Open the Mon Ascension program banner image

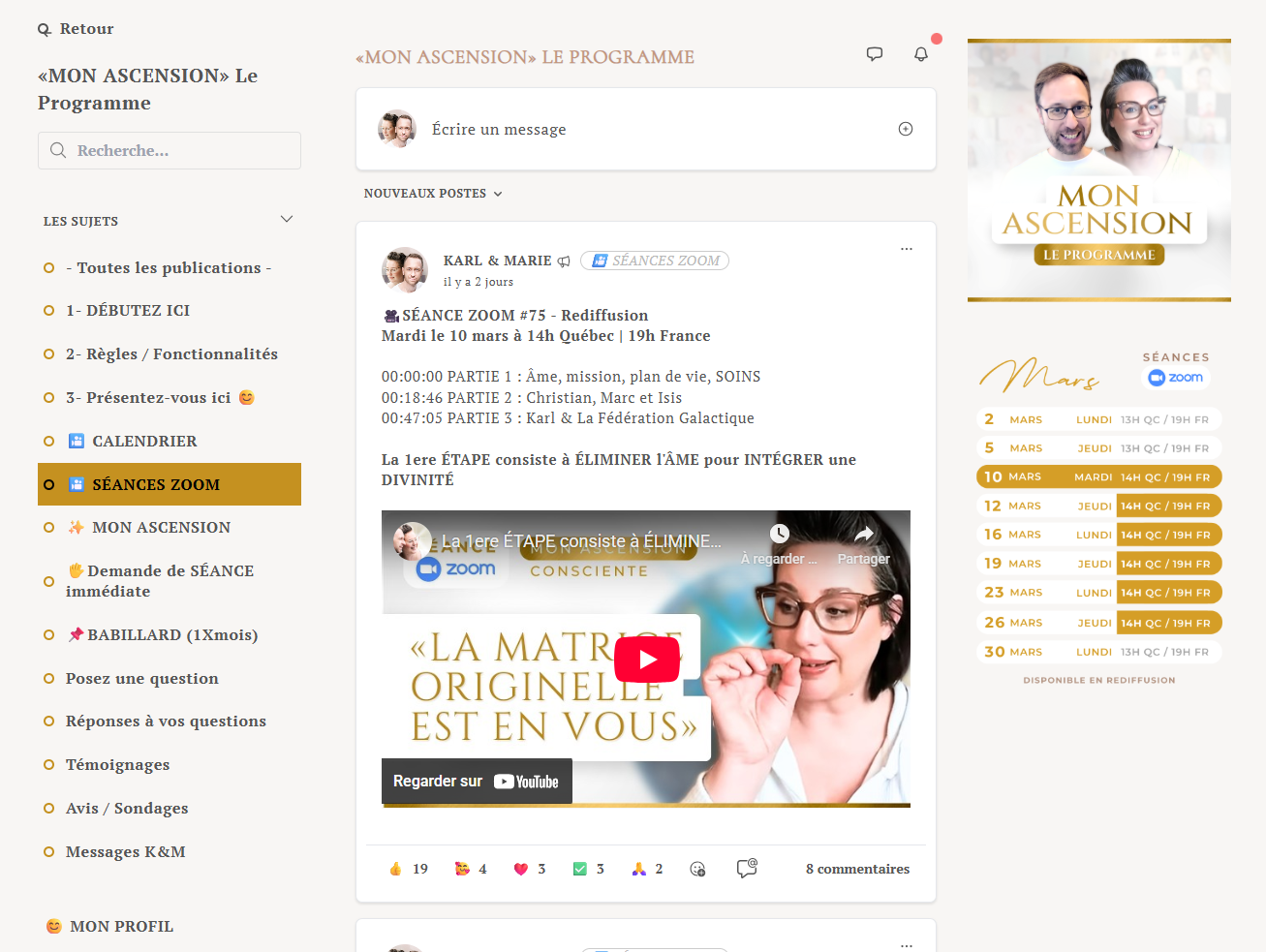[x=1098, y=169]
